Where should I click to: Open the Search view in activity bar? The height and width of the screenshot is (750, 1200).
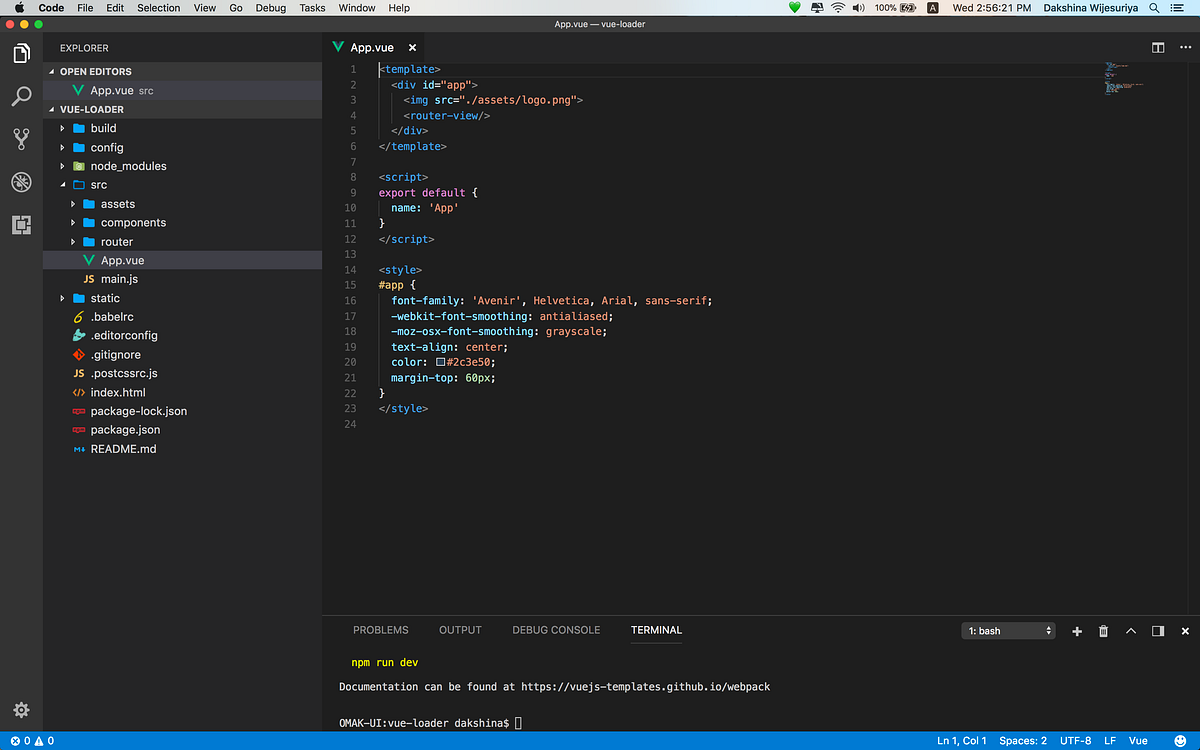[21, 96]
